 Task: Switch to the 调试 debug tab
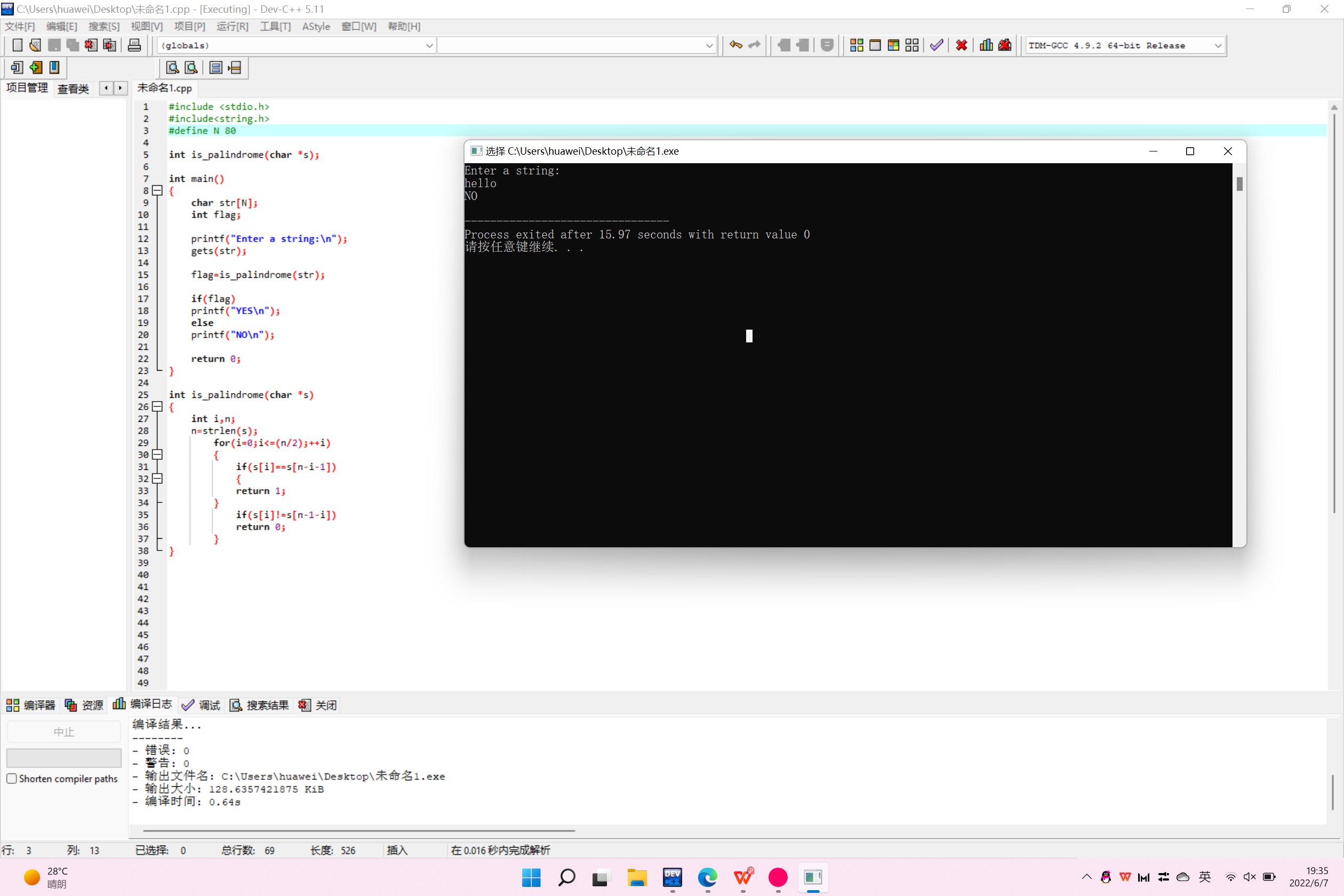pos(201,705)
